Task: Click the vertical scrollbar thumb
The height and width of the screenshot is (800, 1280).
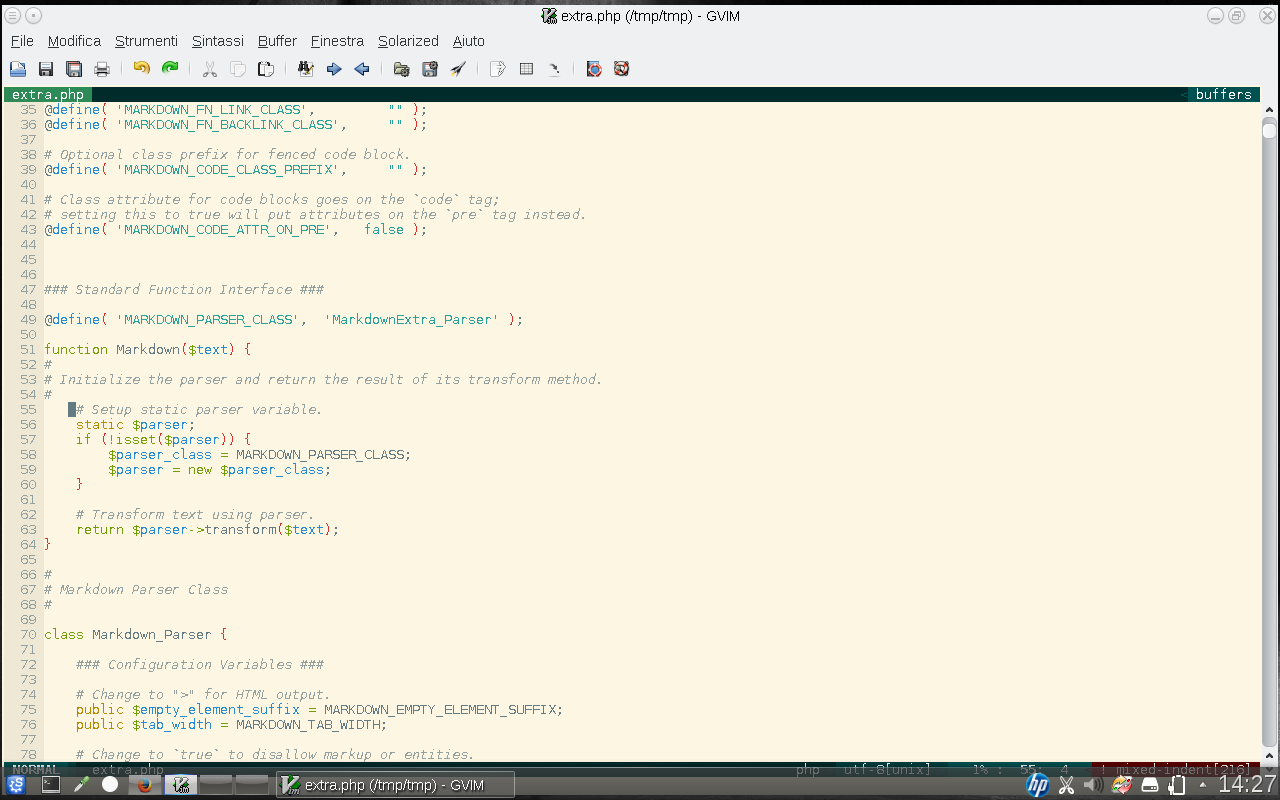Action: point(1269,130)
